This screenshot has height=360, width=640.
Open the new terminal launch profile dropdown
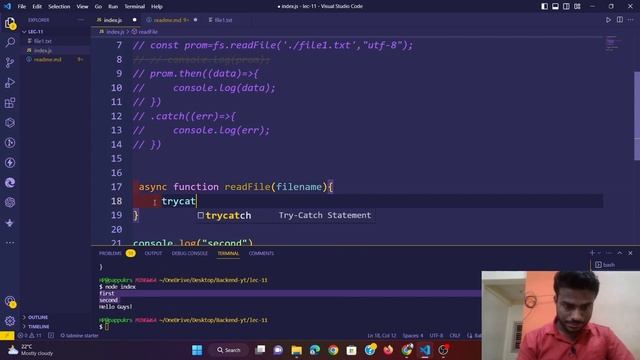[x=599, y=253]
